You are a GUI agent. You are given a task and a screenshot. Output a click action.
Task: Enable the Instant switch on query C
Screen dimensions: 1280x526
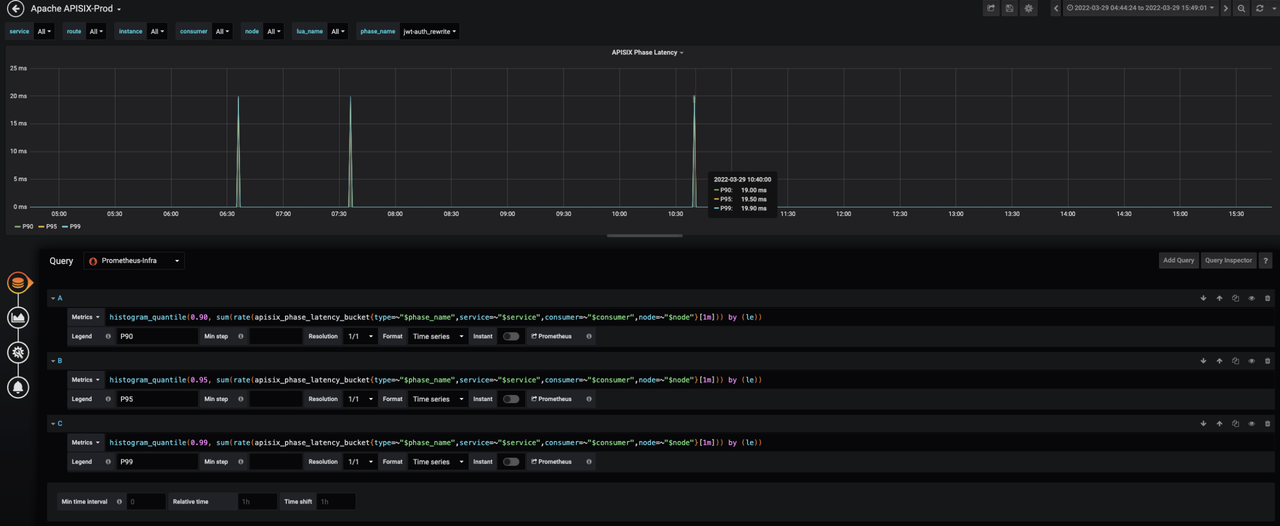point(511,462)
